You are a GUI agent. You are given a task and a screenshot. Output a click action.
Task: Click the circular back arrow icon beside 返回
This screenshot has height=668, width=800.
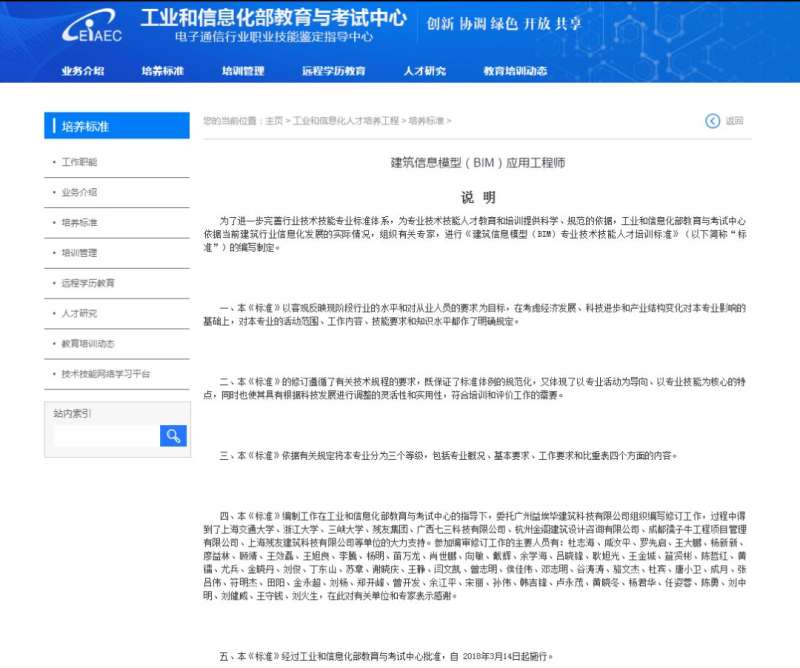pos(710,122)
